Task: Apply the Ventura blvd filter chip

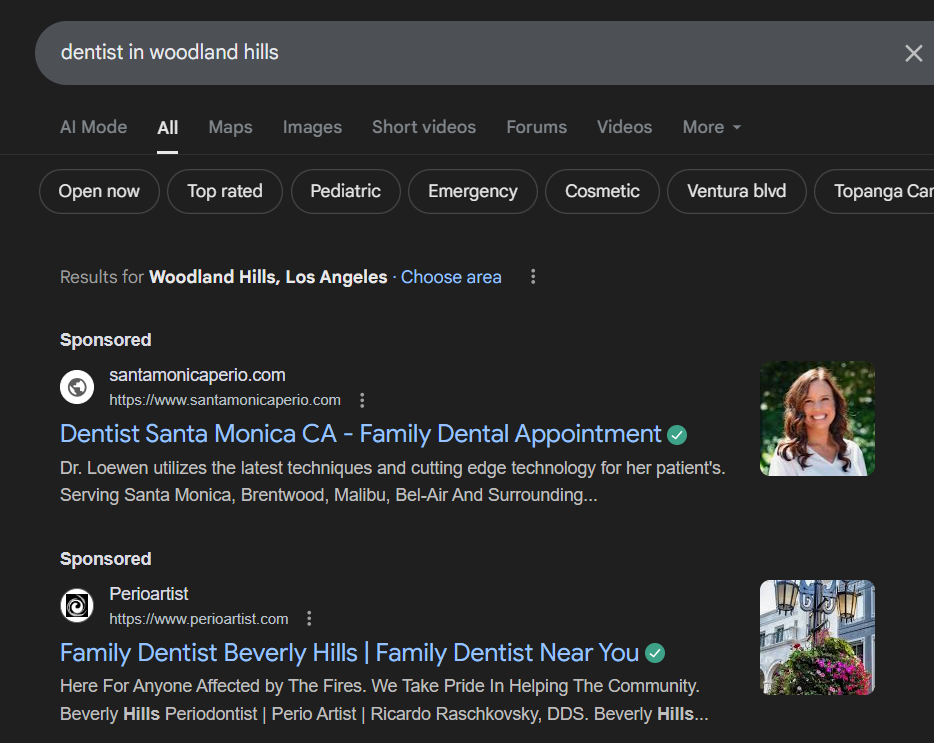Action: [736, 192]
